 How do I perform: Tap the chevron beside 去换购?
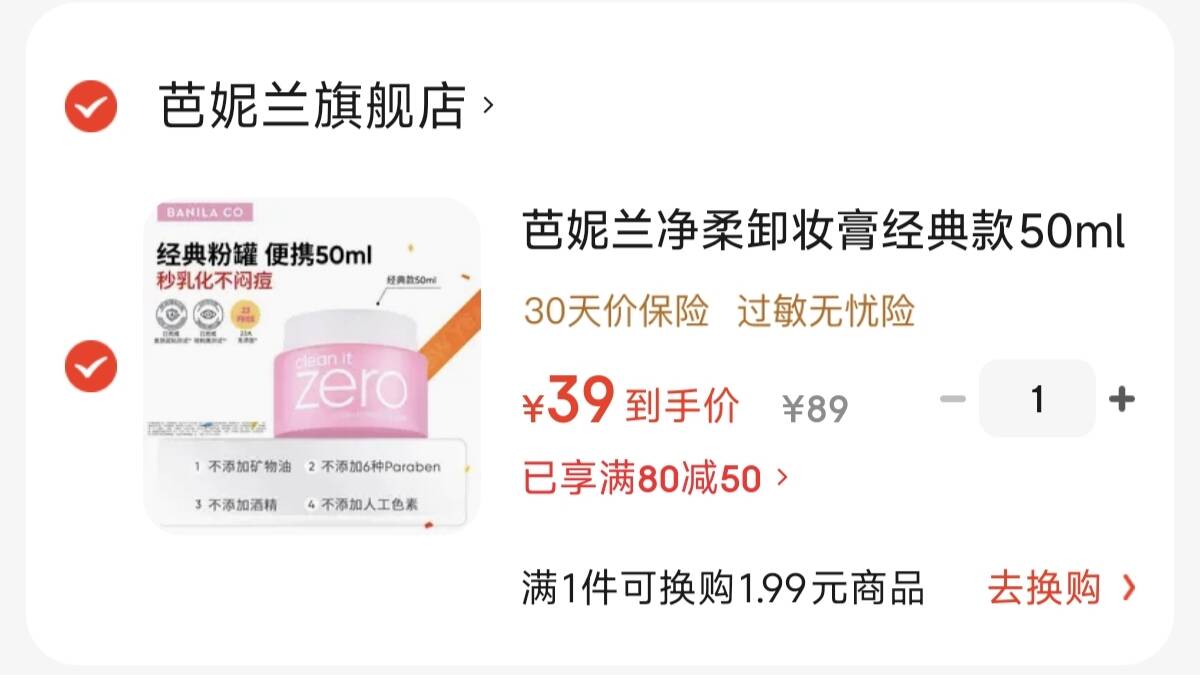(1129, 588)
